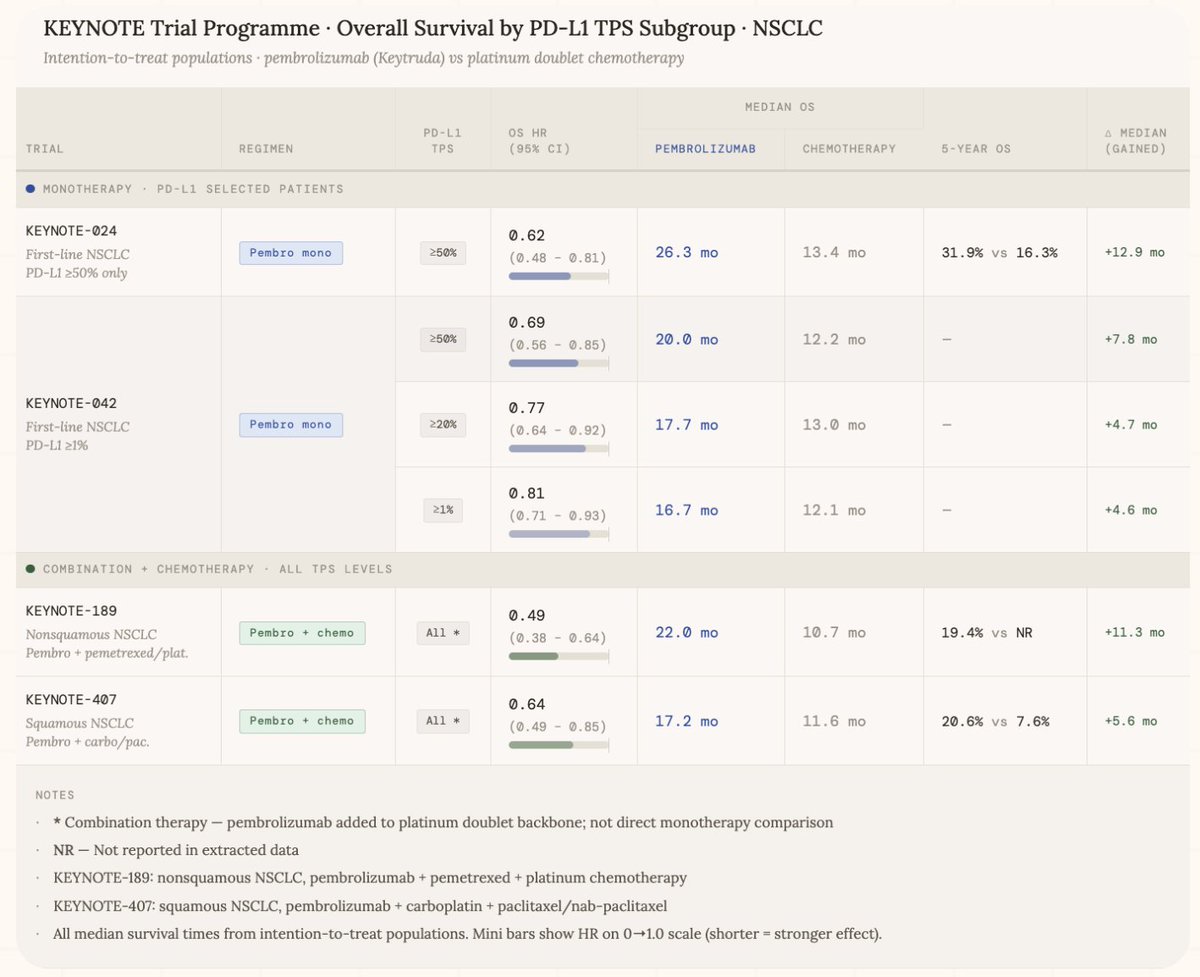Select the PEMBROLIZUMAB sub-column header
1200x977 pixels.
705,148
